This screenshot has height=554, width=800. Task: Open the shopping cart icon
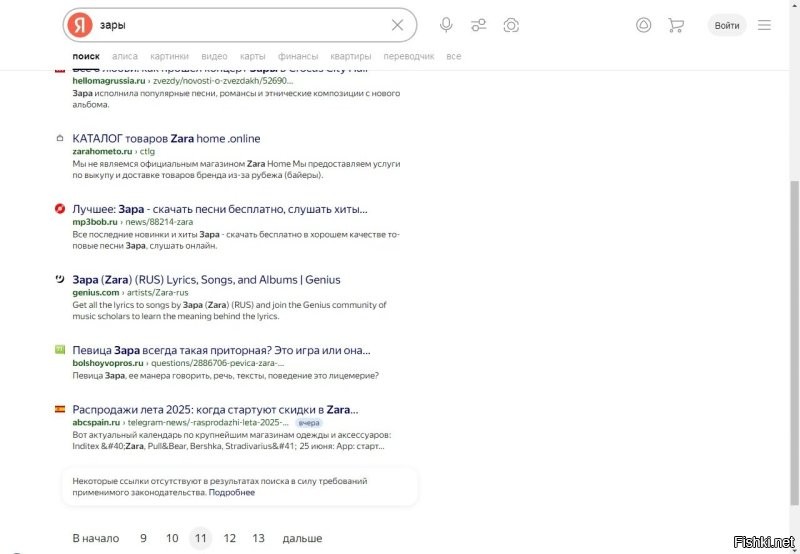(x=676, y=25)
